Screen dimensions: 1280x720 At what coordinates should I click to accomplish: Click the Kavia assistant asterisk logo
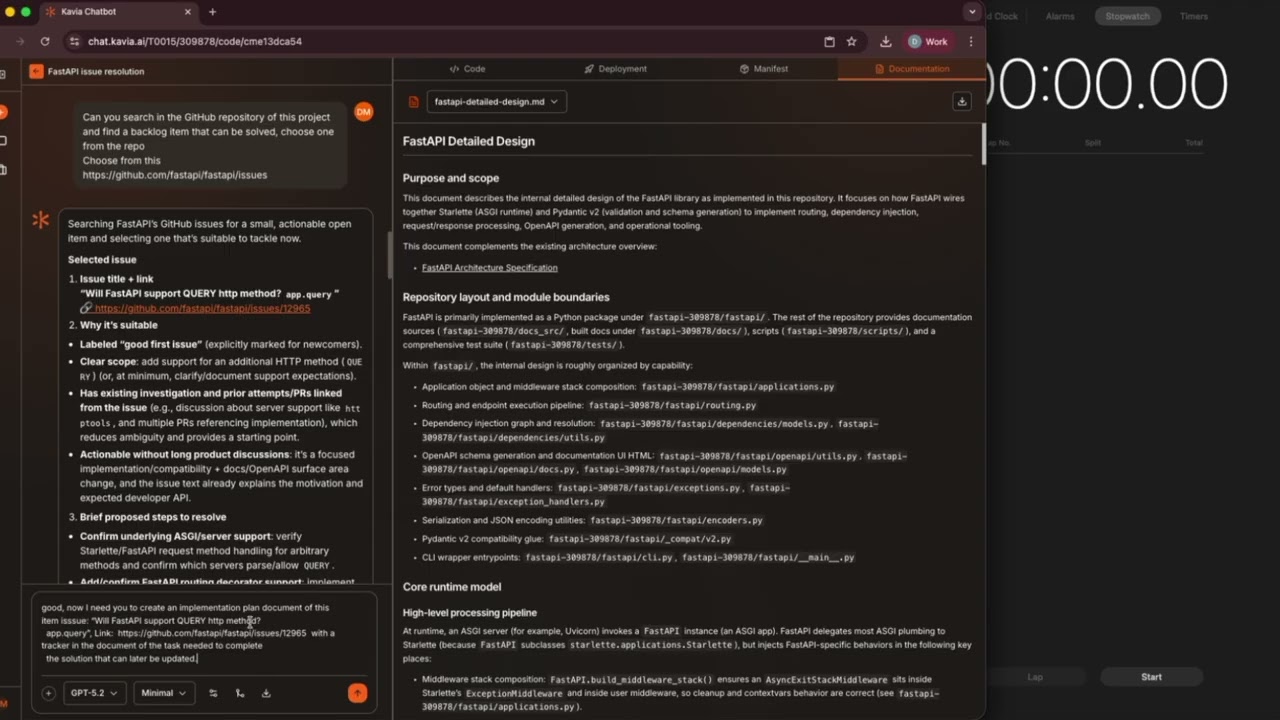tap(41, 220)
